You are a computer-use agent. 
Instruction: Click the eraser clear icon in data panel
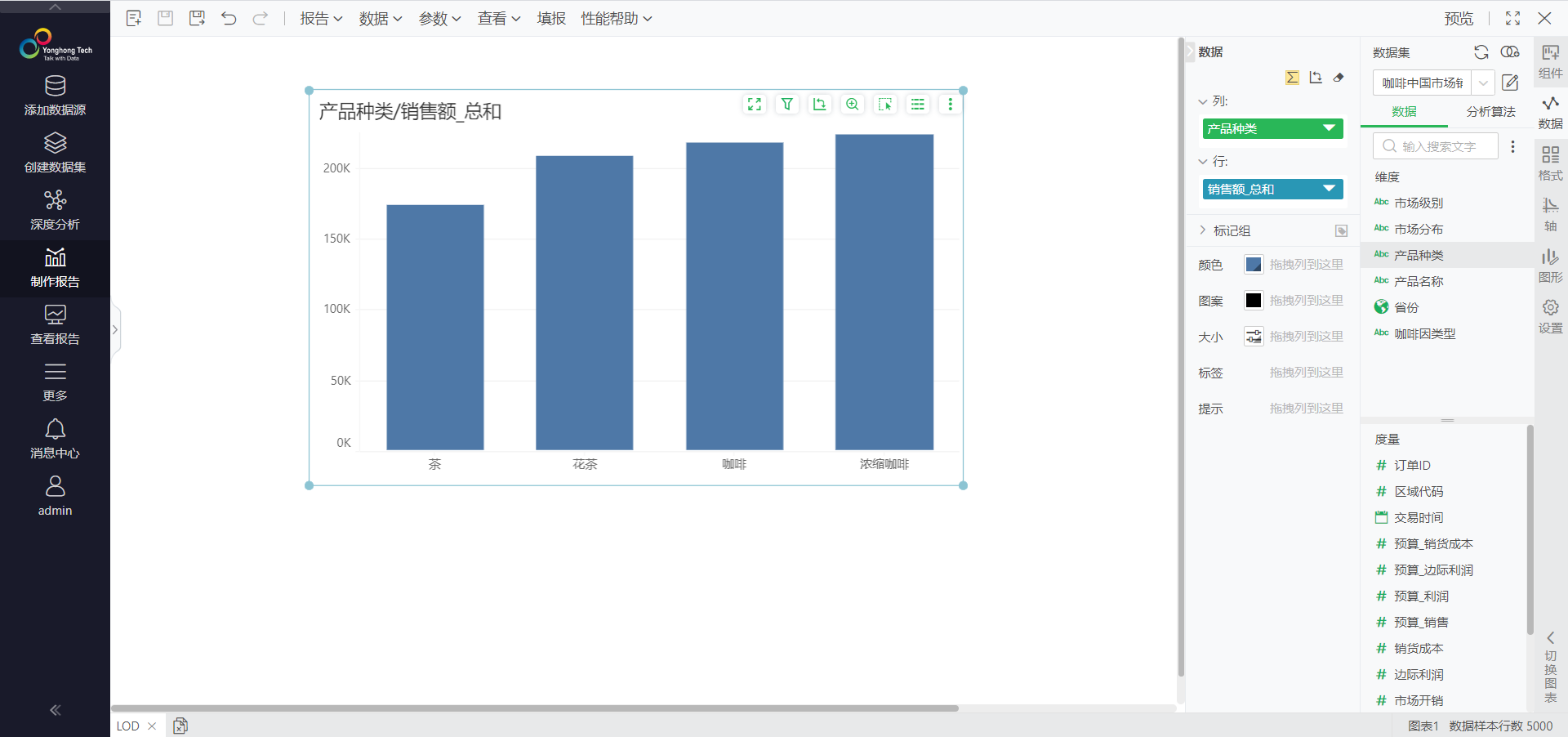(x=1339, y=78)
